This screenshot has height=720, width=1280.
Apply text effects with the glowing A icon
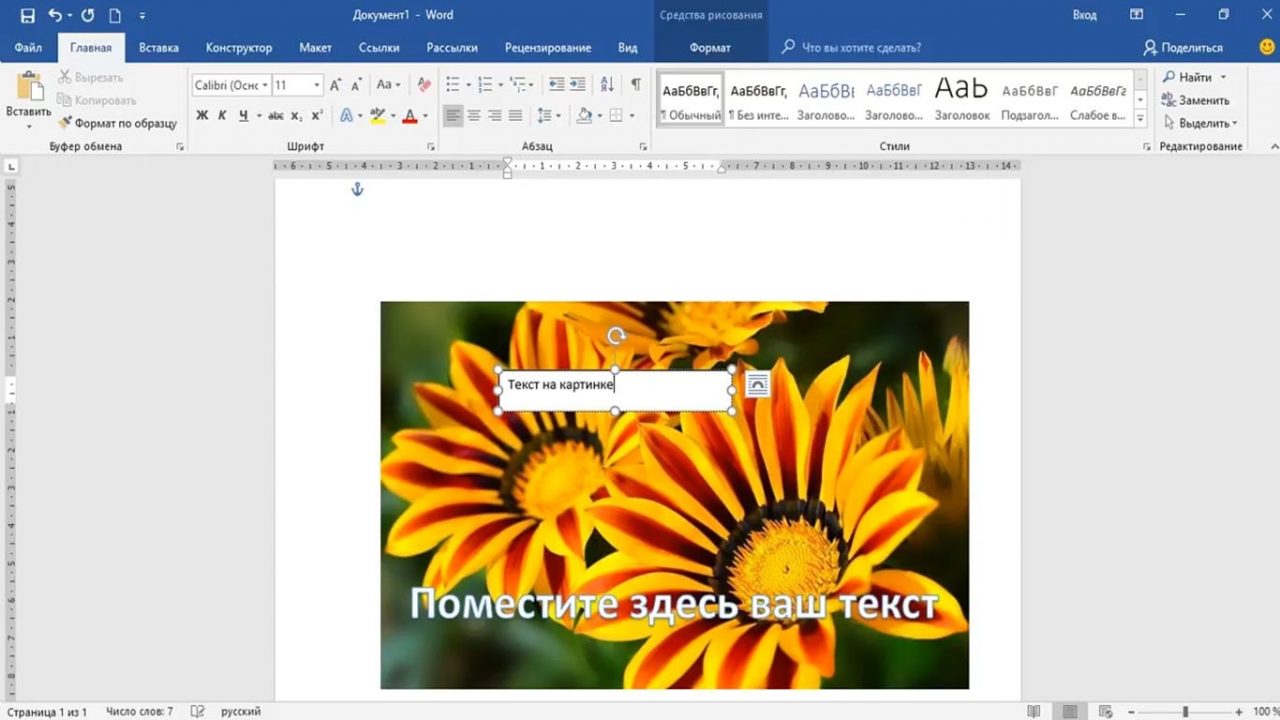pos(346,116)
